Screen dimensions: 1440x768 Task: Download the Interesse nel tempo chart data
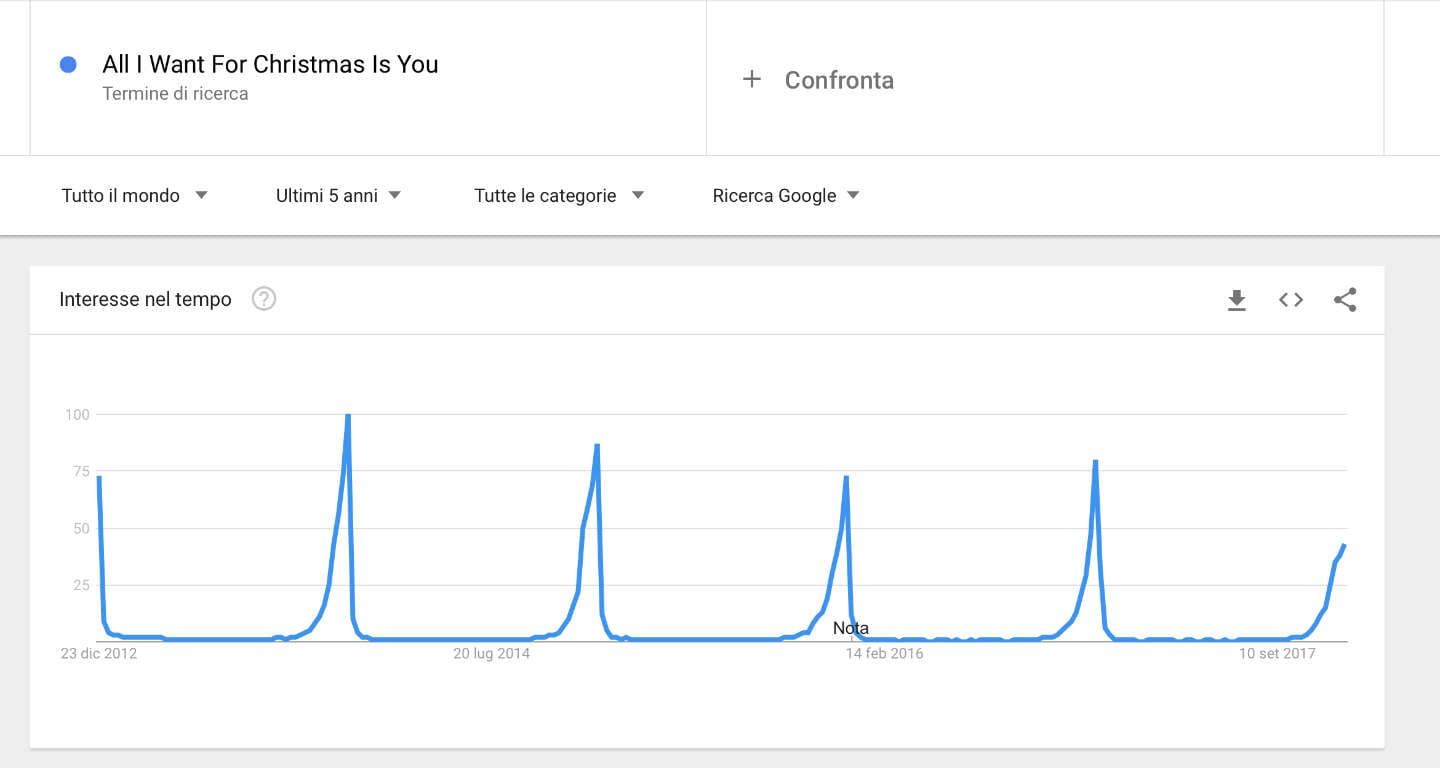point(1237,300)
